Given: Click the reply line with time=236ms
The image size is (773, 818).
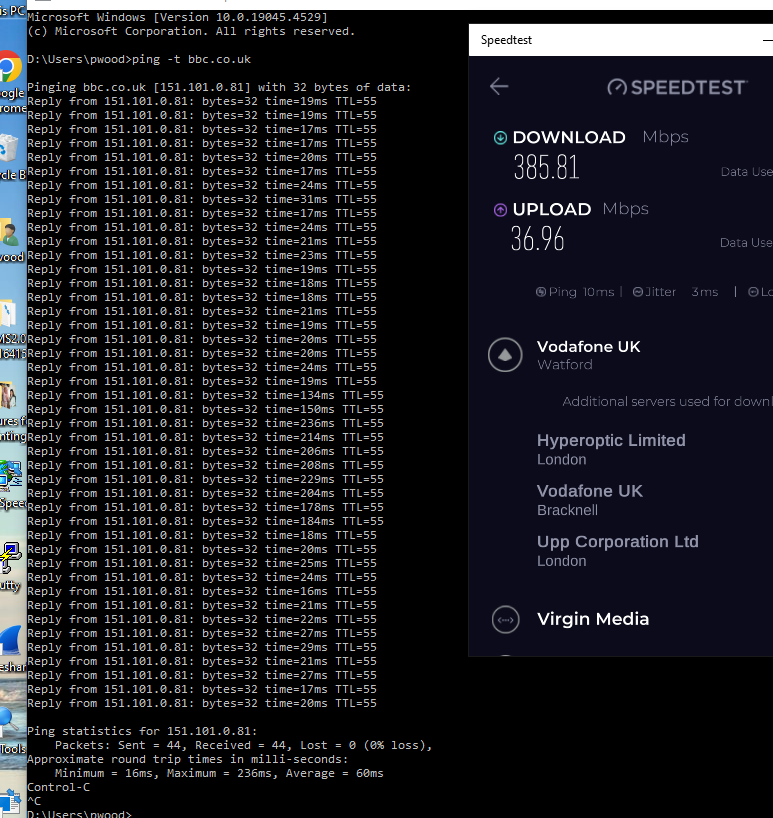Looking at the screenshot, I should tap(205, 424).
